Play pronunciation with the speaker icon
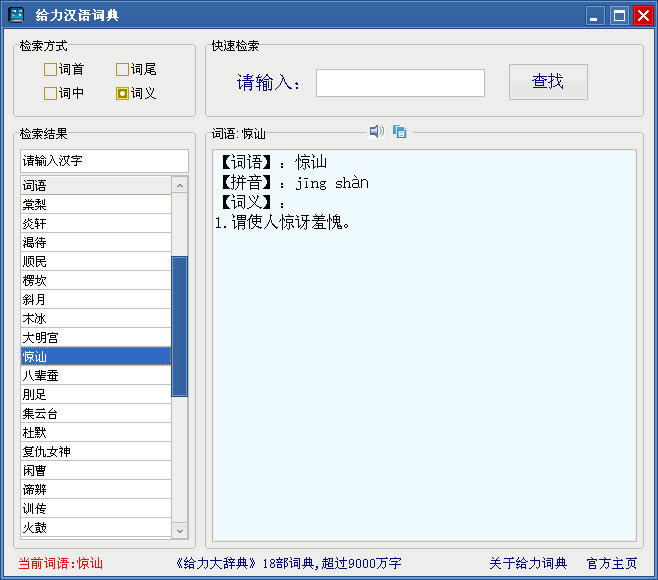Viewport: 658px width, 580px height. pyautogui.click(x=376, y=131)
